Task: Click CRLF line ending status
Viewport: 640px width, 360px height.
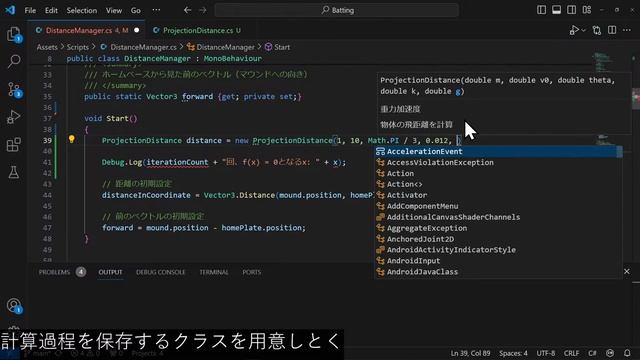Action: 571,353
